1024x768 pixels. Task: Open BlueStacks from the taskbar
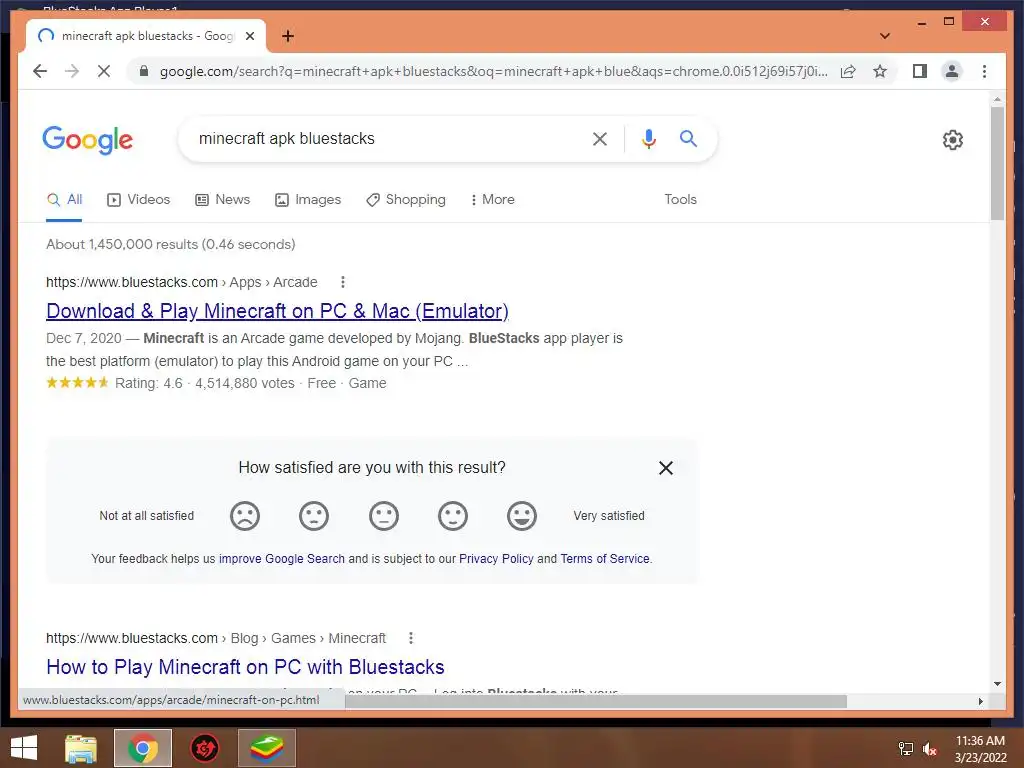(x=267, y=748)
